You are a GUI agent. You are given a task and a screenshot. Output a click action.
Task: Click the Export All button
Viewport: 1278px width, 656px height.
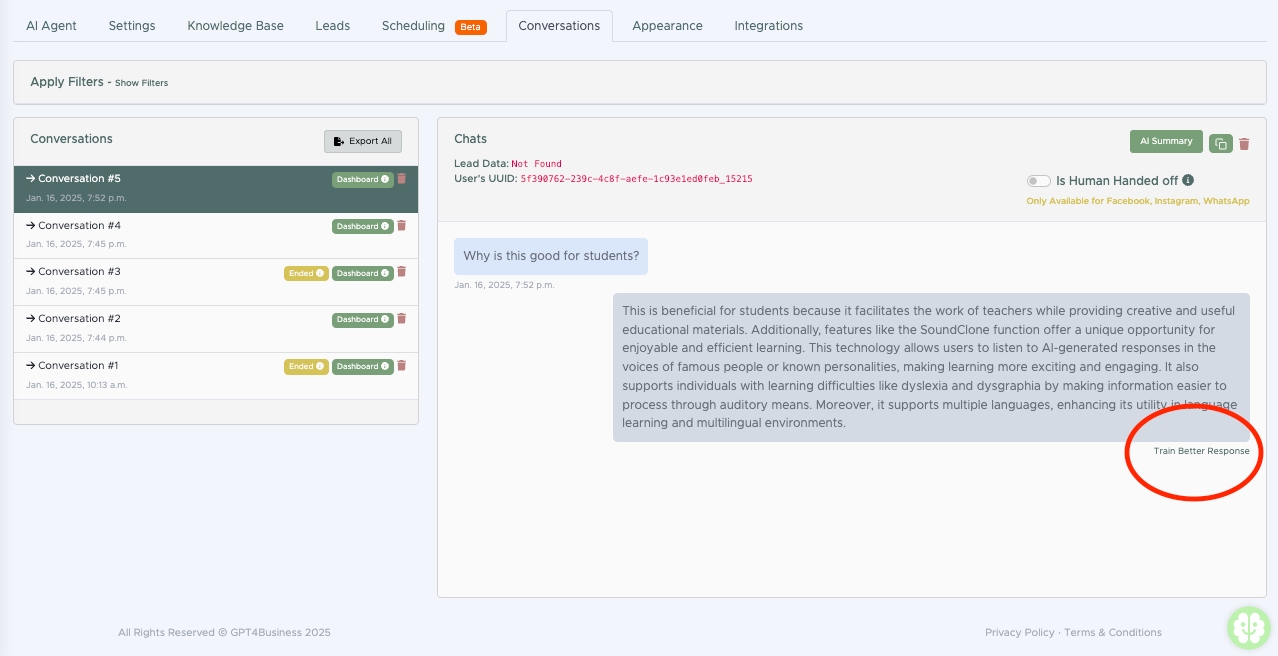(363, 141)
